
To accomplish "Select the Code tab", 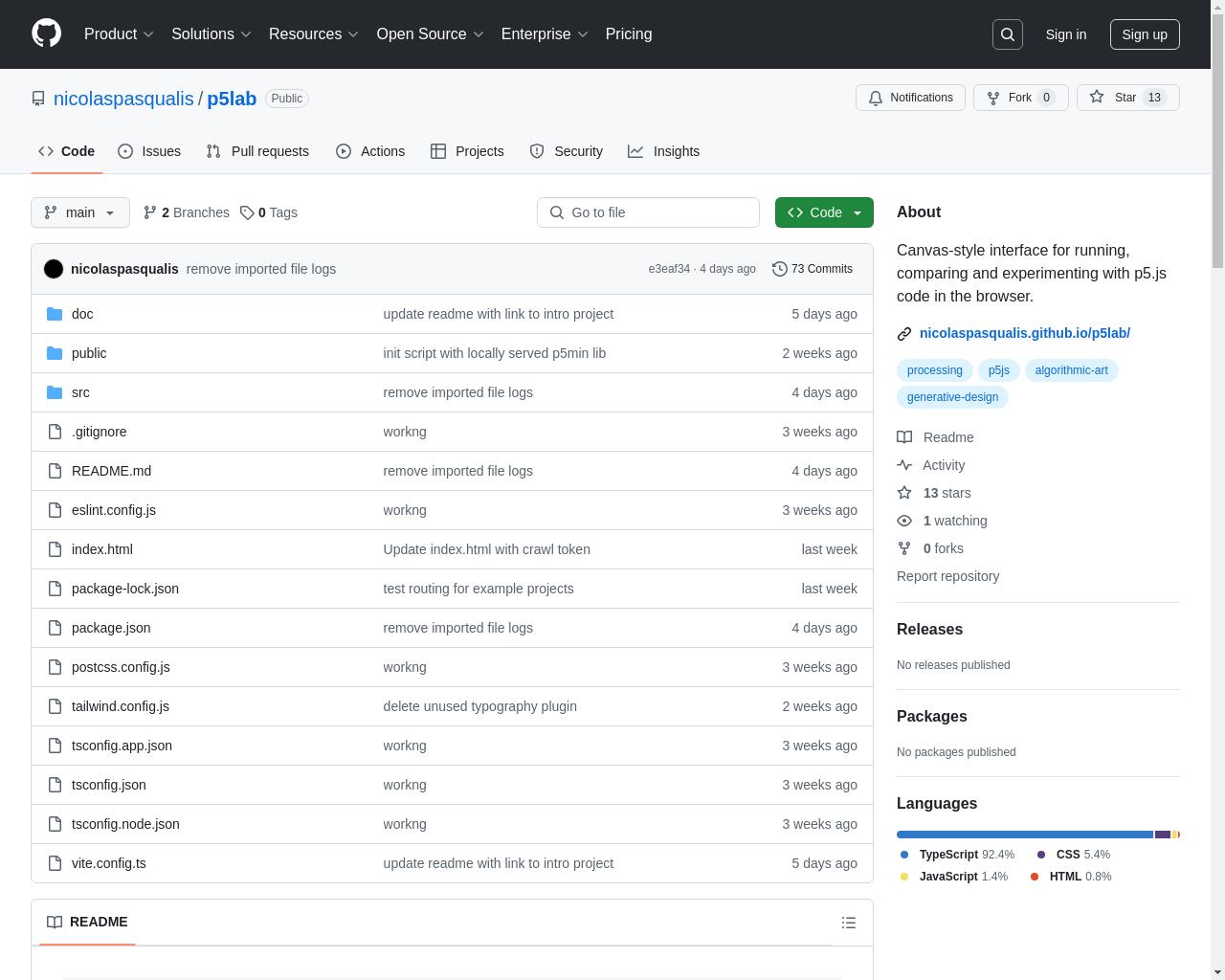I will click(x=67, y=151).
